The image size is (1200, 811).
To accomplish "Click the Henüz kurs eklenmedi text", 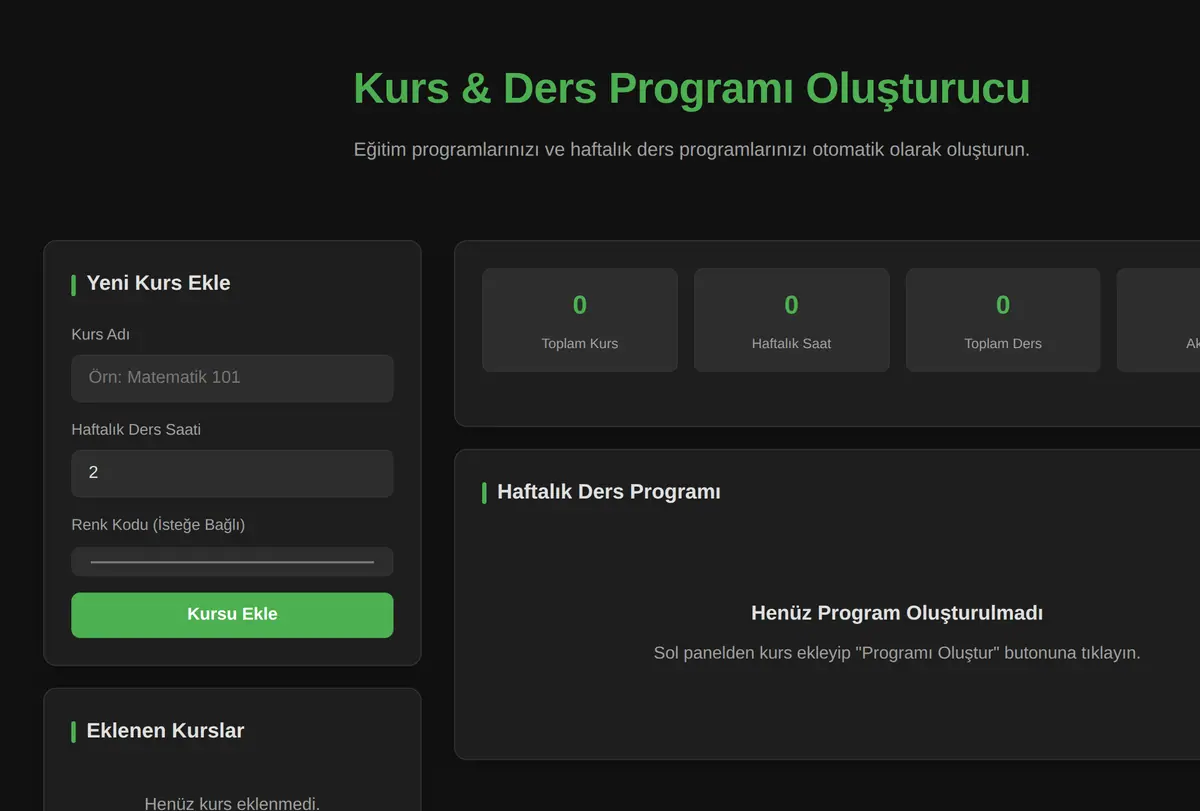I will coord(232,803).
